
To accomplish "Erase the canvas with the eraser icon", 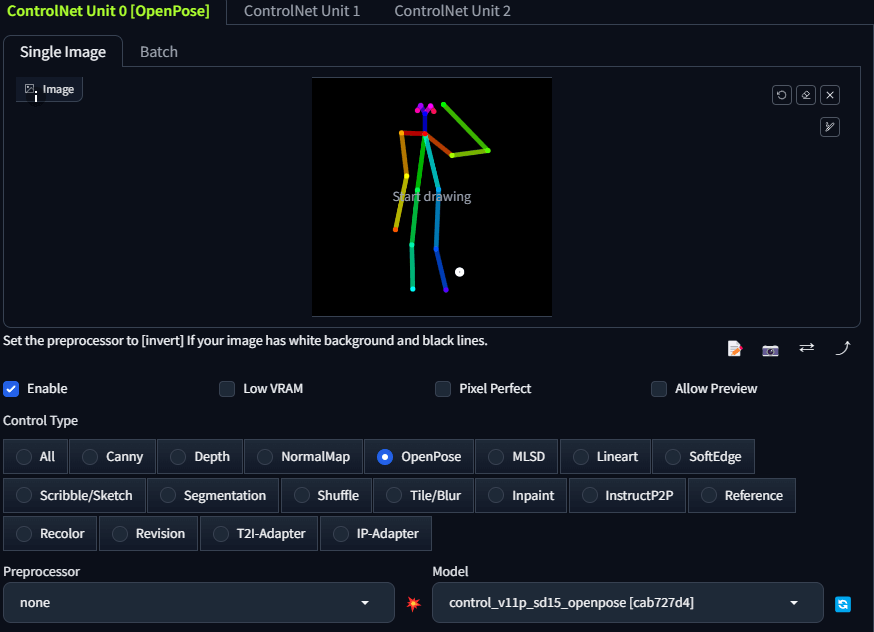I will [806, 94].
